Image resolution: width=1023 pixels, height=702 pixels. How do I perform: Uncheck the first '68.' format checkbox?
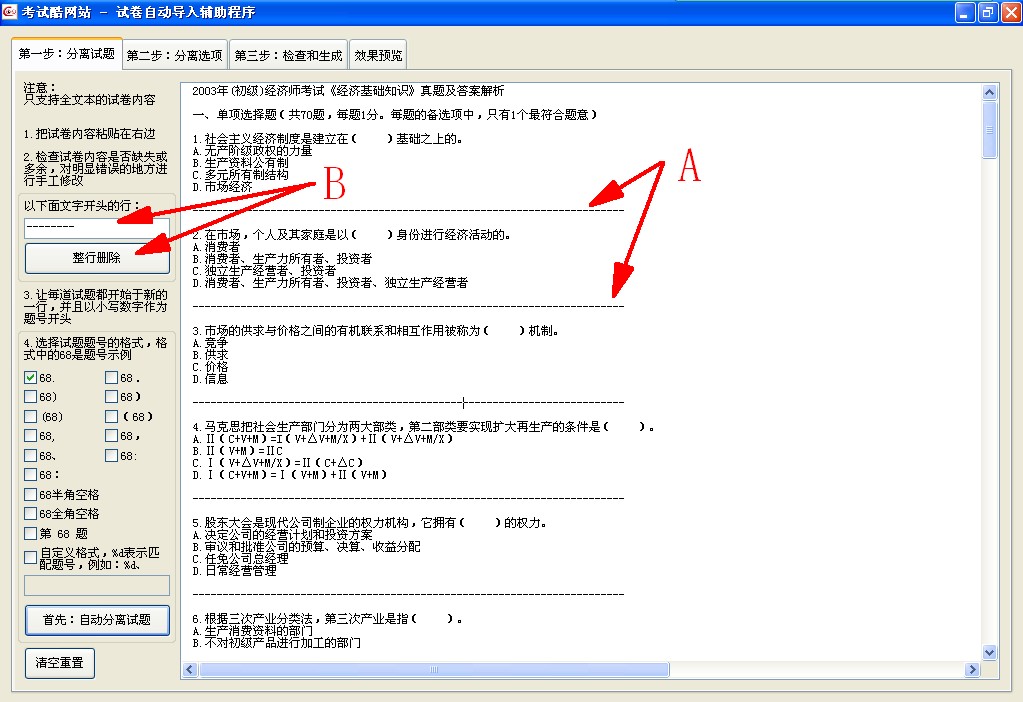[x=31, y=378]
